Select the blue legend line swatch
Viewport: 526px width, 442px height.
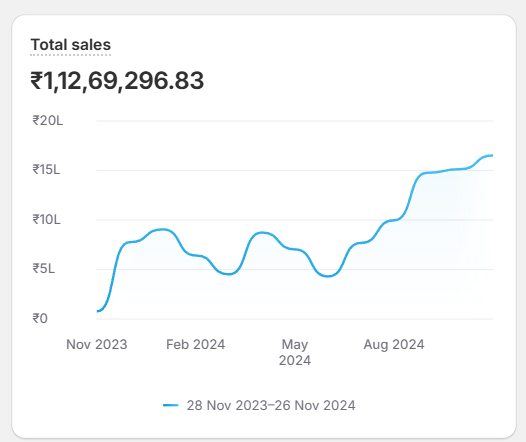[x=170, y=405]
